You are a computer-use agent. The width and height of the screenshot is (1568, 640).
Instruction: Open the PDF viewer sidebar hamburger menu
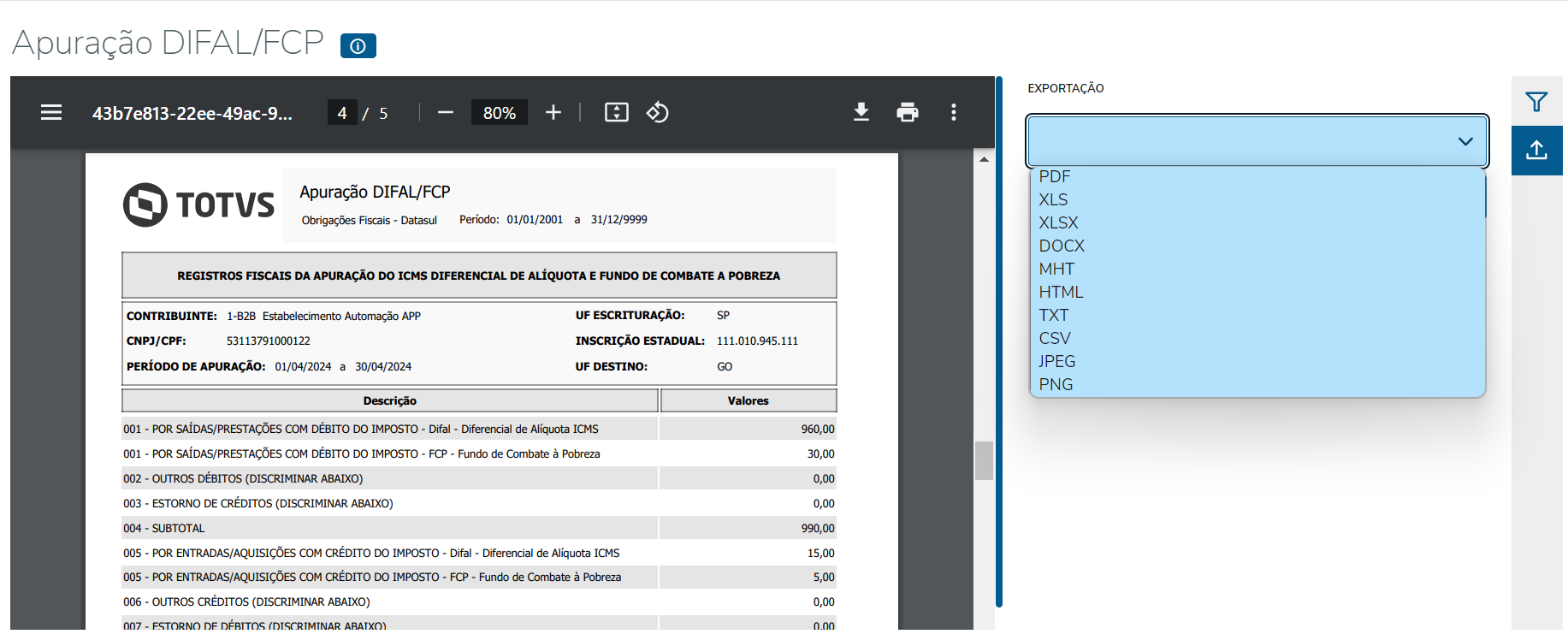[51, 112]
